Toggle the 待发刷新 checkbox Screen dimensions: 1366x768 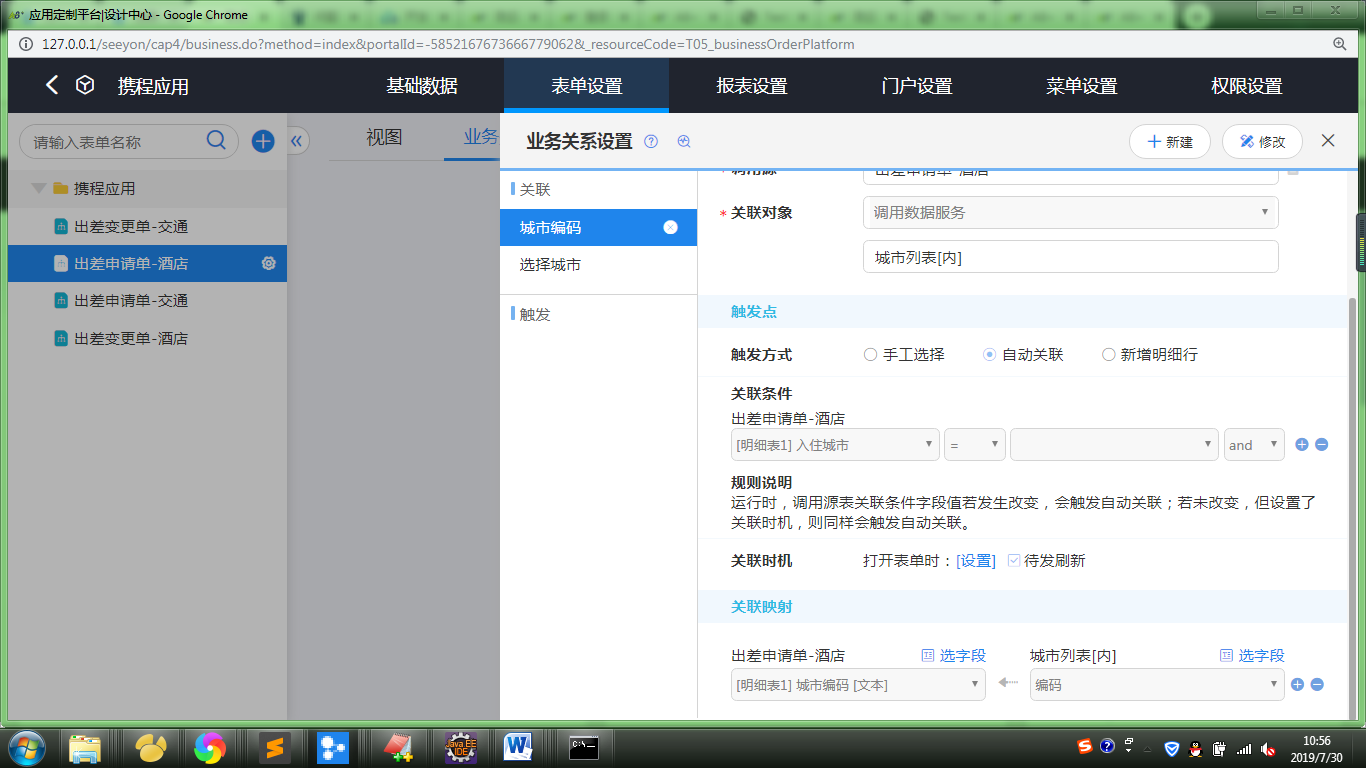click(x=1014, y=561)
